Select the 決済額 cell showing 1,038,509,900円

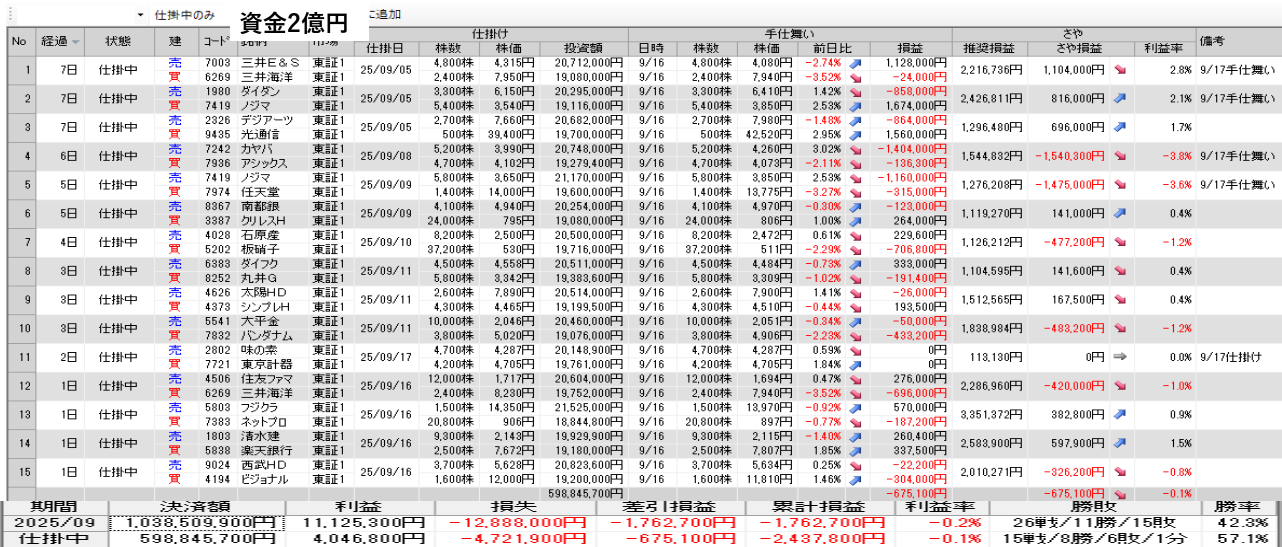pyautogui.click(x=197, y=522)
